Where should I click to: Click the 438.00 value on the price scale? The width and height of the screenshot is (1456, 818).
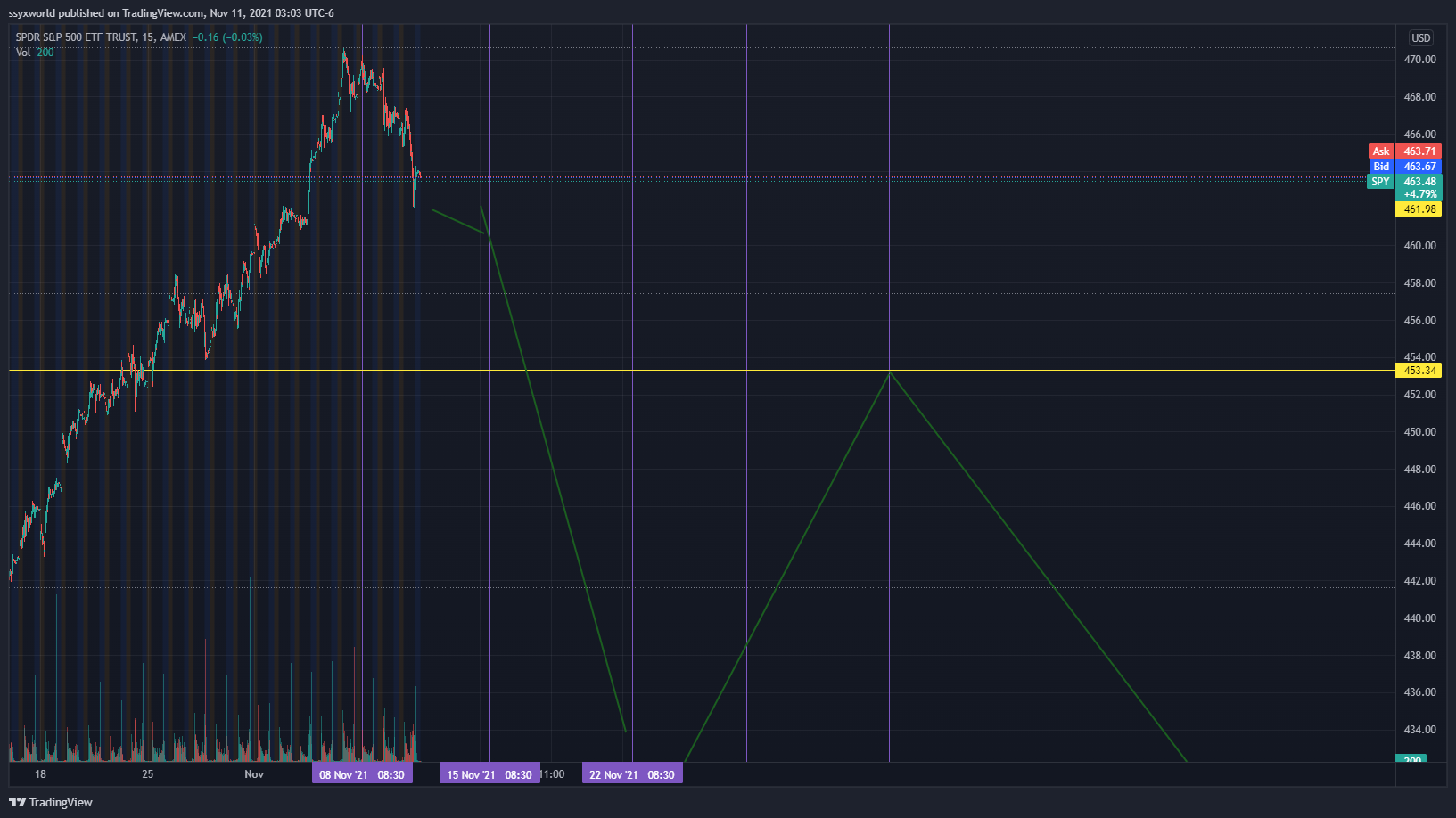pyautogui.click(x=1419, y=656)
